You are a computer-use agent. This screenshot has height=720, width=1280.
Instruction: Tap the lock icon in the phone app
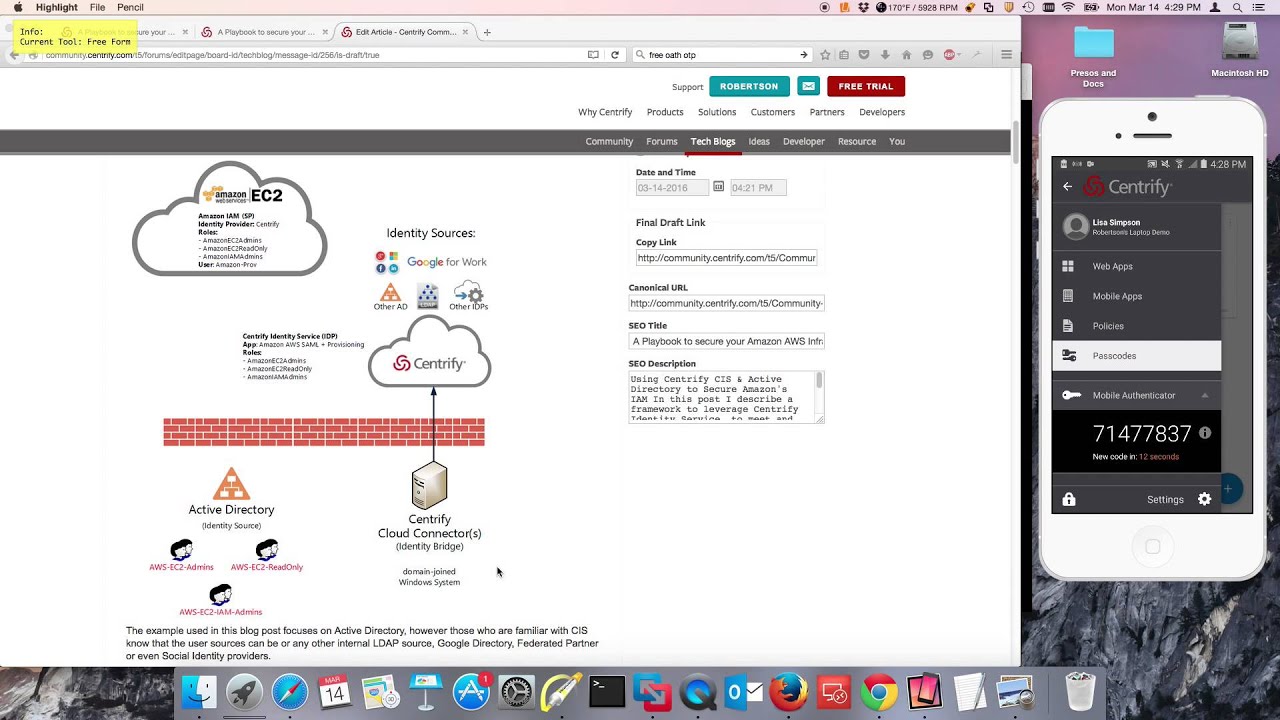pyautogui.click(x=1069, y=500)
